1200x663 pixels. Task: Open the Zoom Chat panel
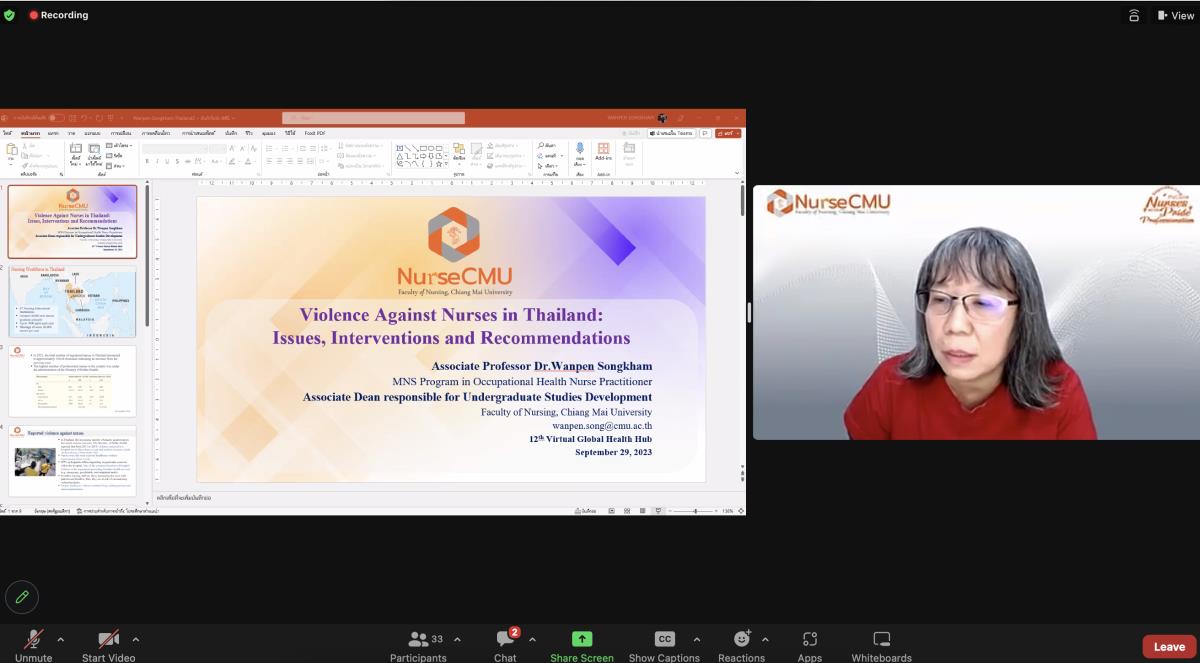(506, 645)
